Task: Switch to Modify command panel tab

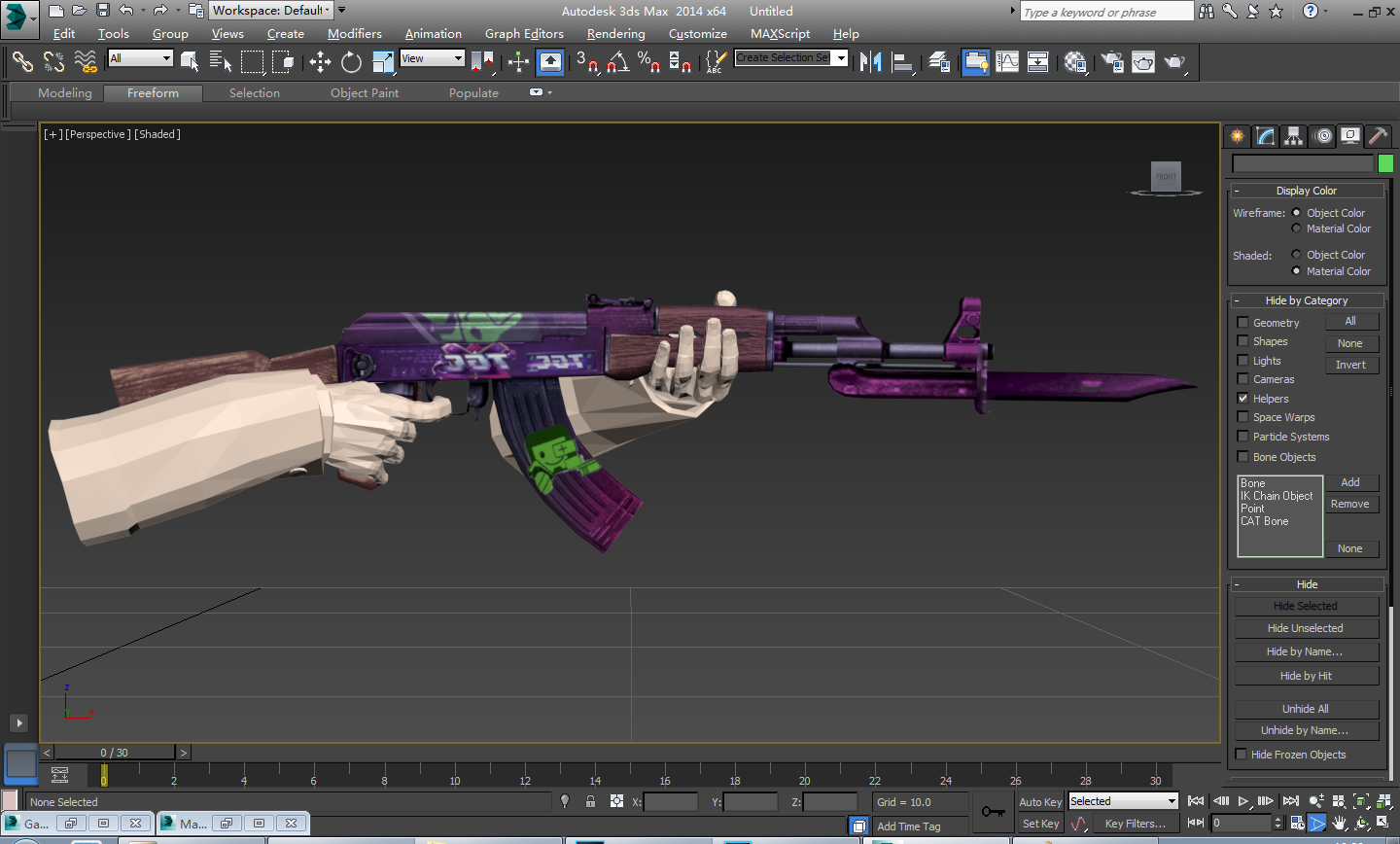Action: [1265, 136]
